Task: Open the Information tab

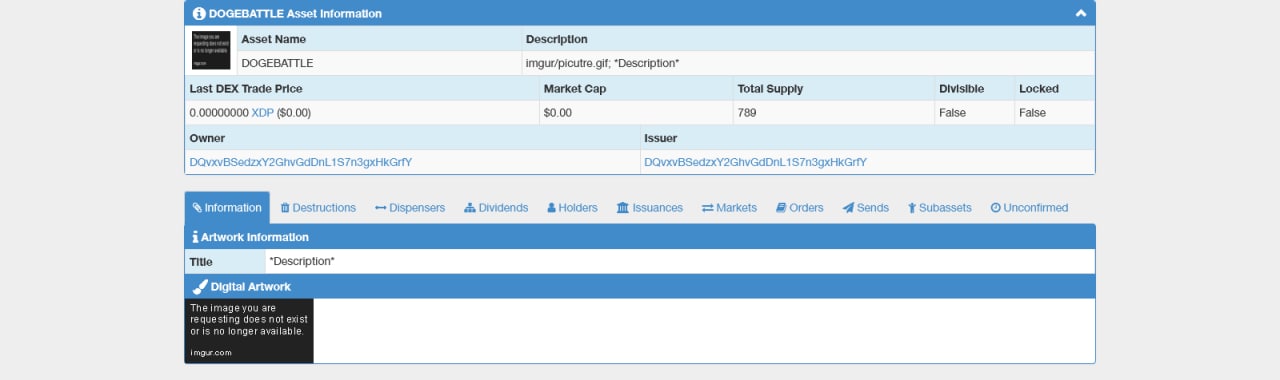Action: 227,208
